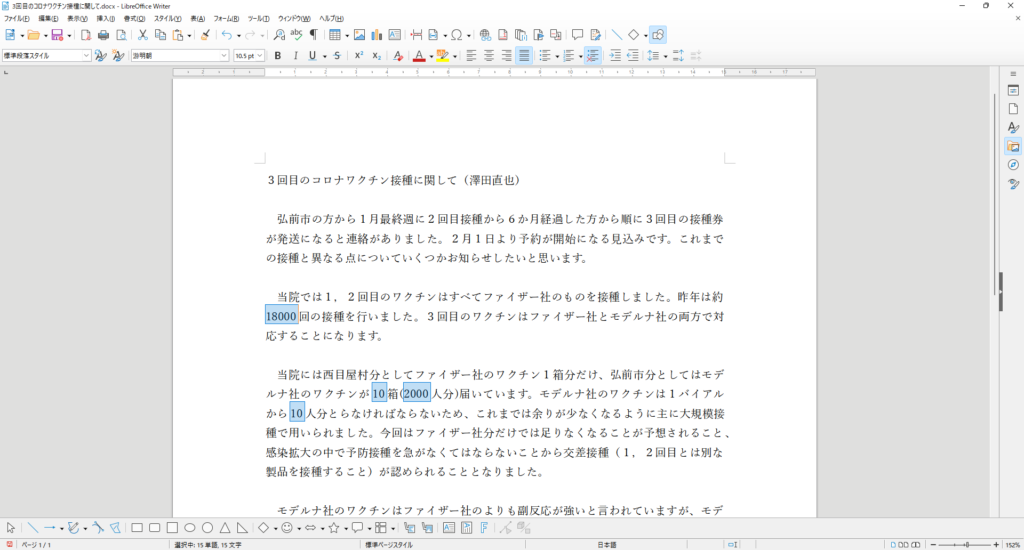
Task: Insert a page break icon
Action: 416,35
